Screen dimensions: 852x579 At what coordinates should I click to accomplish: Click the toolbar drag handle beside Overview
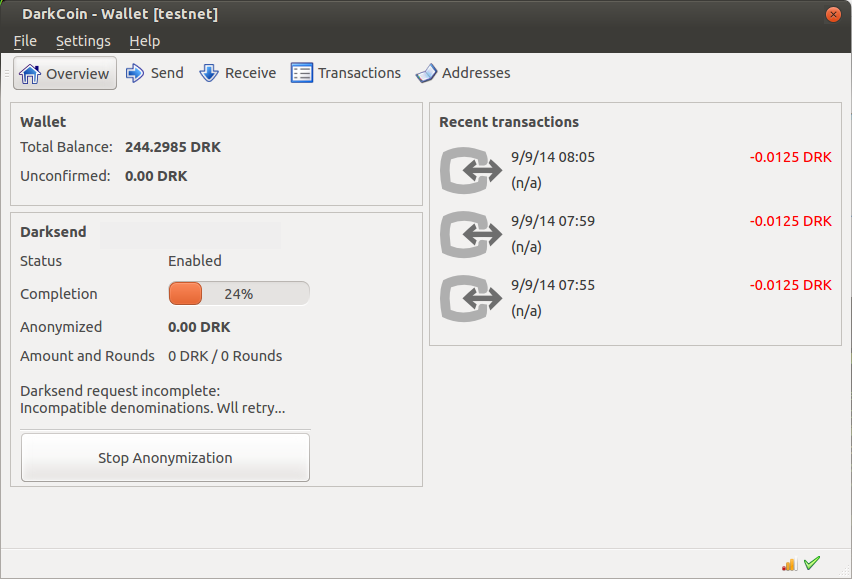tap(7, 73)
